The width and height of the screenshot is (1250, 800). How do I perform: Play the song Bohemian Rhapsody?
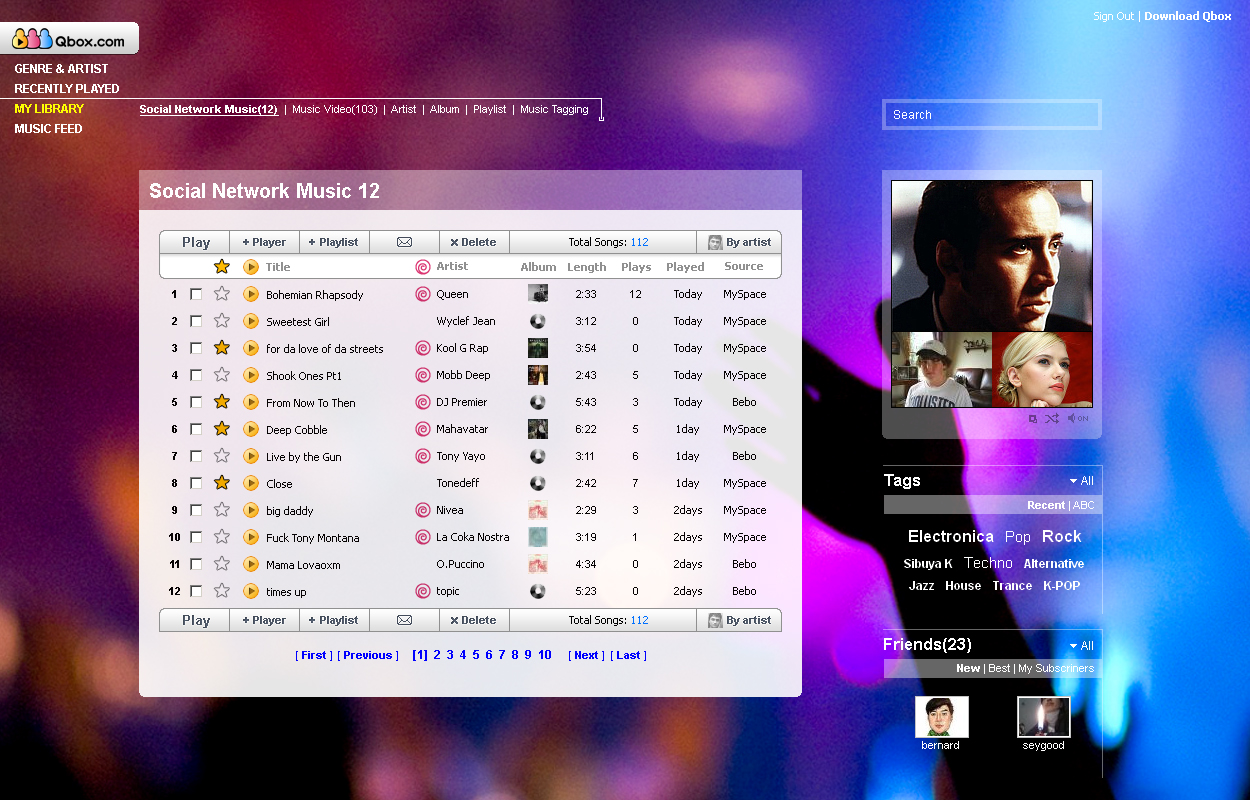[x=251, y=294]
